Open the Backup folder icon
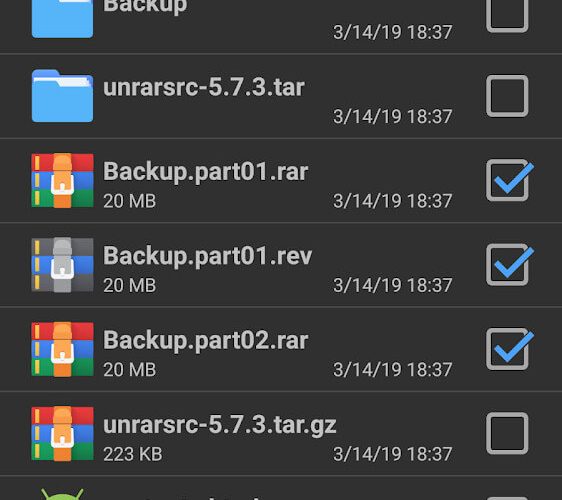The height and width of the screenshot is (500, 562). (62, 19)
